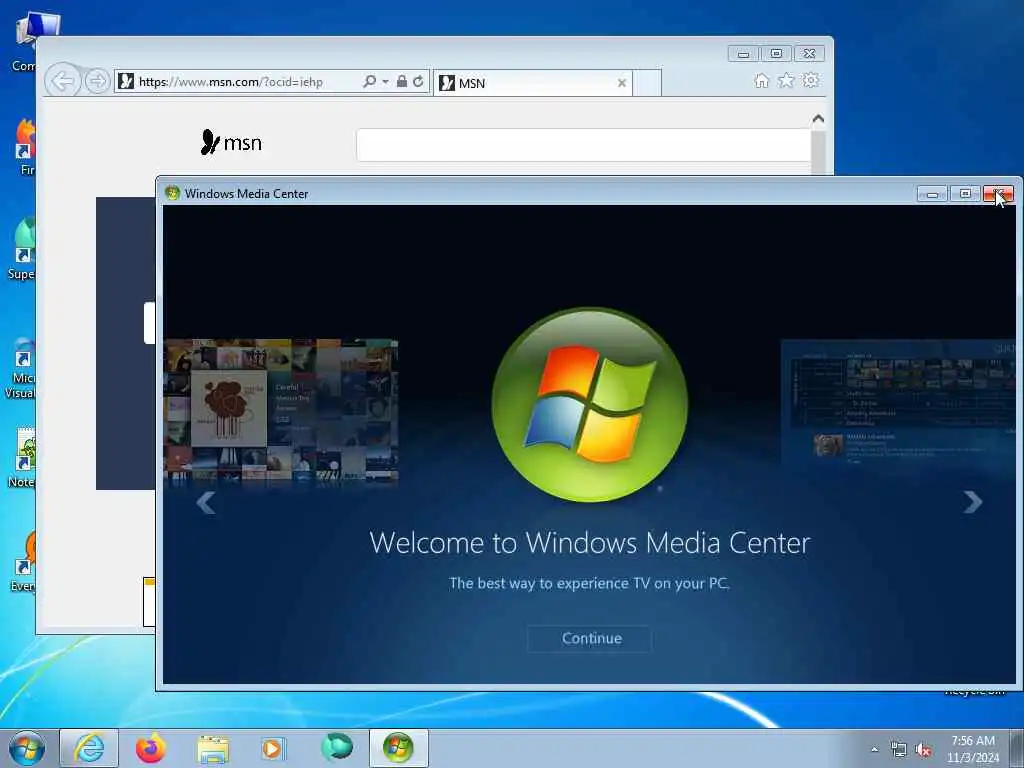Click Windows Media Center taskbar button

point(398,748)
